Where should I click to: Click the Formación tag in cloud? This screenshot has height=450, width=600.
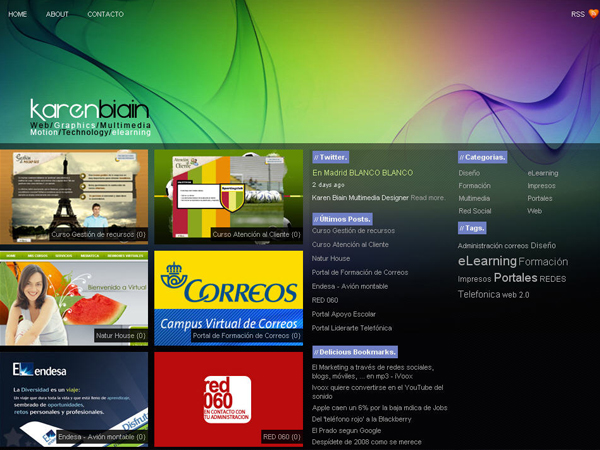(x=543, y=262)
